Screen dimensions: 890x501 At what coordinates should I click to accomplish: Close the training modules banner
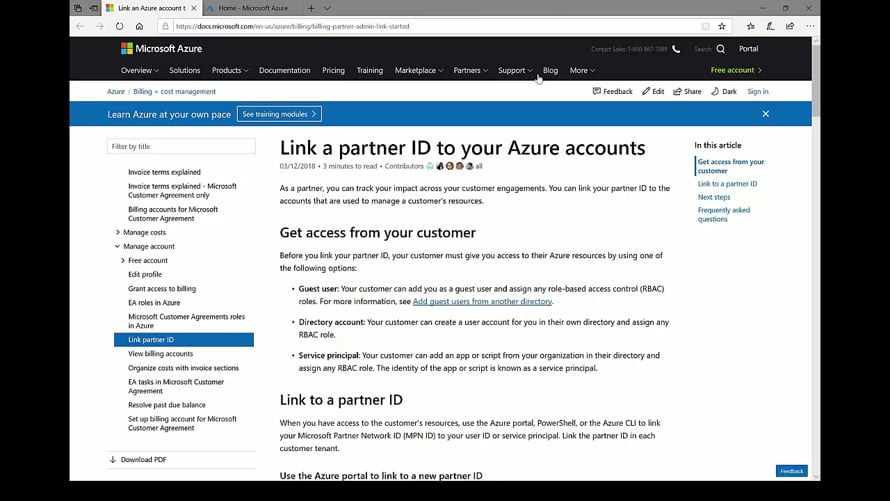tap(765, 114)
